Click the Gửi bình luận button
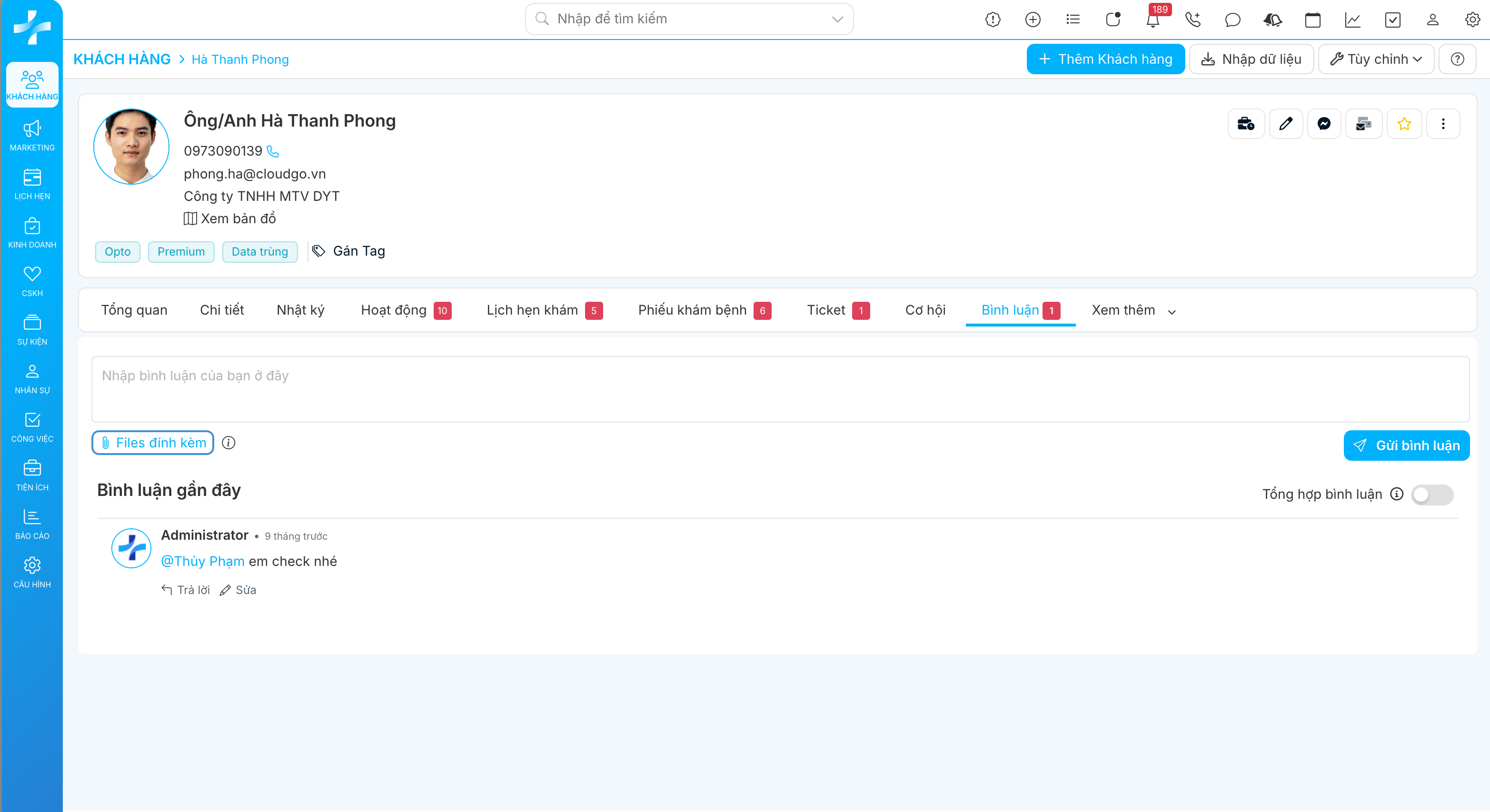Image resolution: width=1490 pixels, height=812 pixels. point(1406,446)
